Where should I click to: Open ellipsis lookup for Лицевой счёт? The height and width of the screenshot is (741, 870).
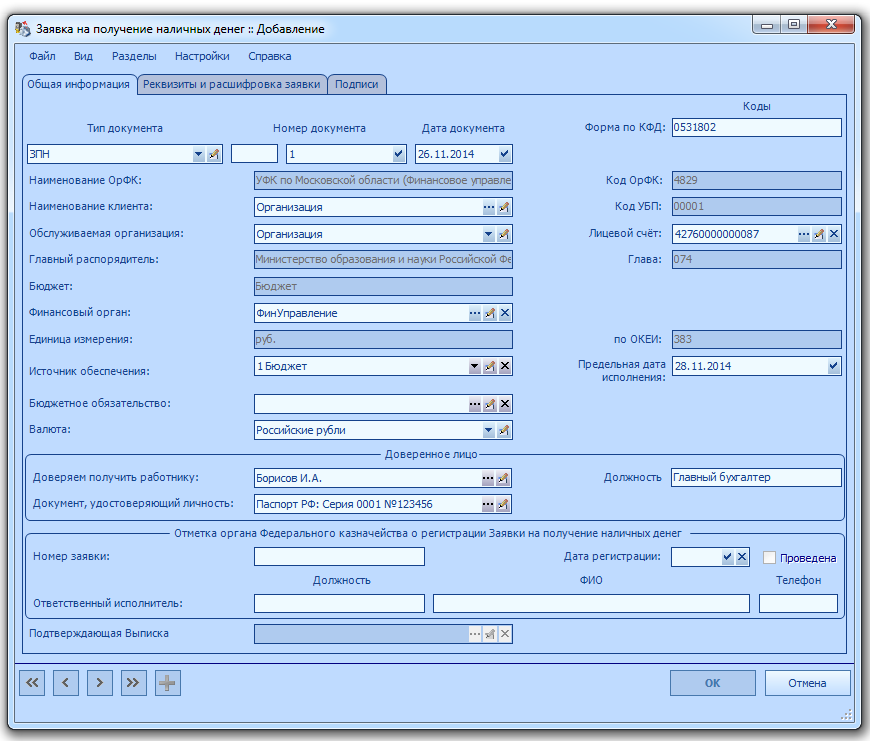coord(803,234)
